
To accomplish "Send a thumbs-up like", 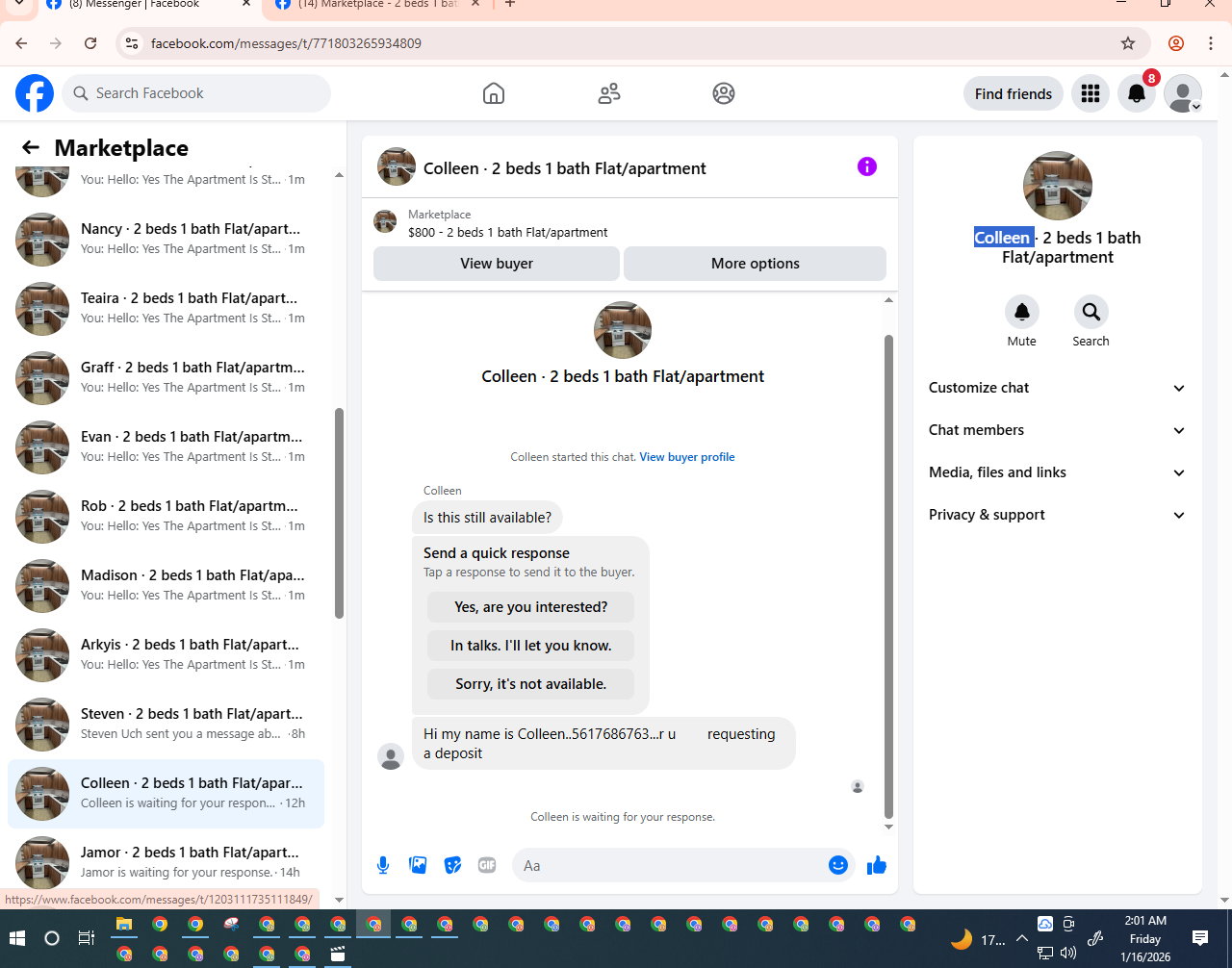I will tap(876, 865).
